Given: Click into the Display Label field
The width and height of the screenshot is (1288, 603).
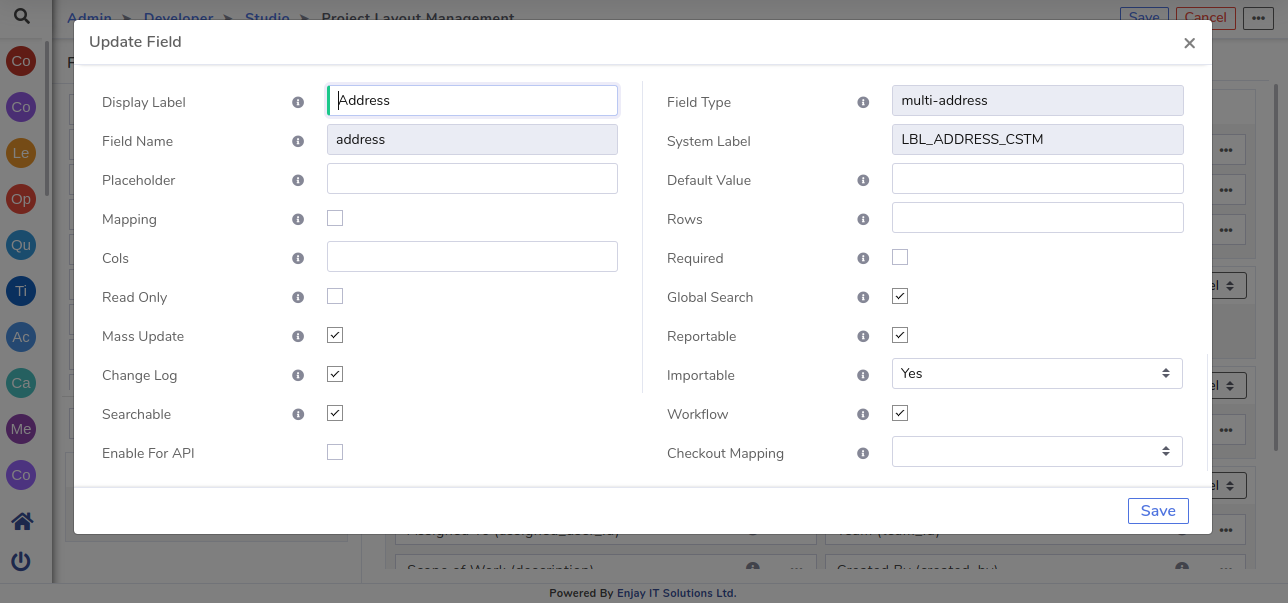Looking at the screenshot, I should pyautogui.click(x=472, y=100).
